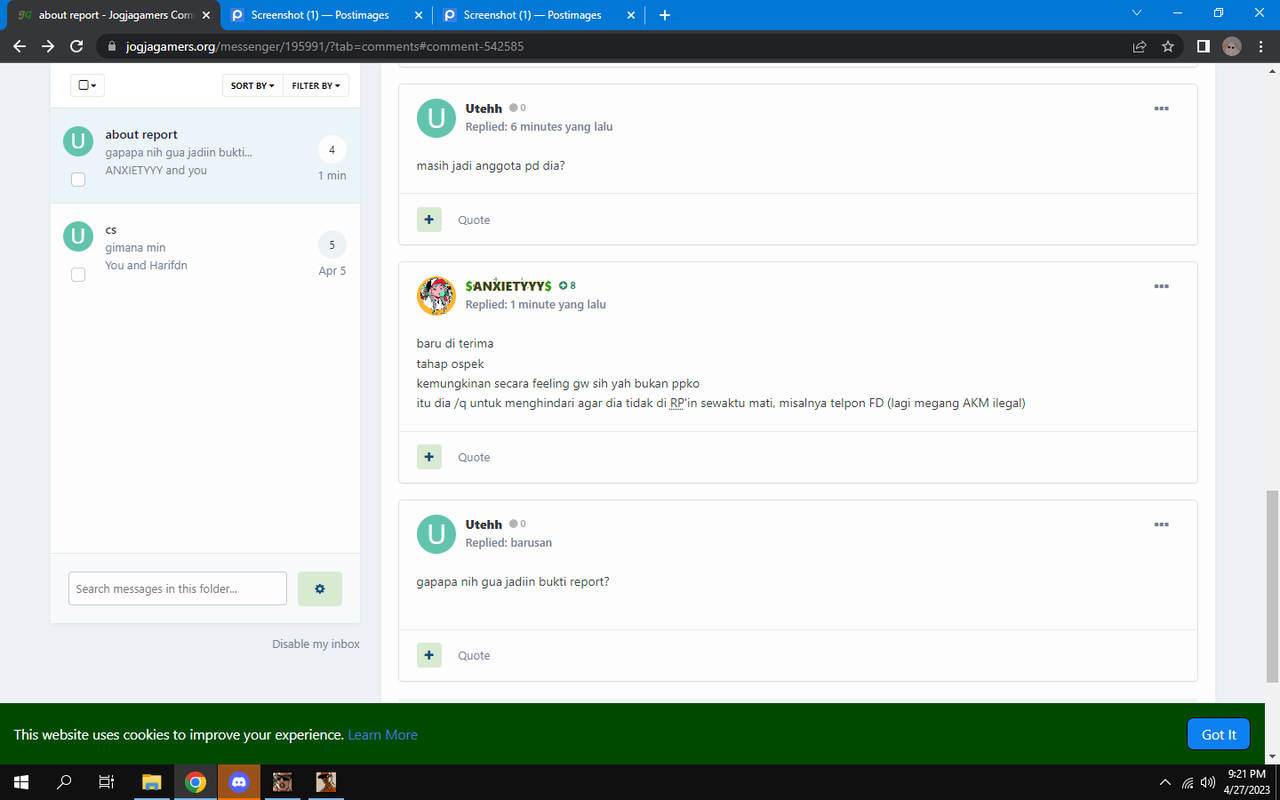The width and height of the screenshot is (1280, 800).
Task: Open options menu on 'gapapa nih gua' post
Action: point(1161,524)
